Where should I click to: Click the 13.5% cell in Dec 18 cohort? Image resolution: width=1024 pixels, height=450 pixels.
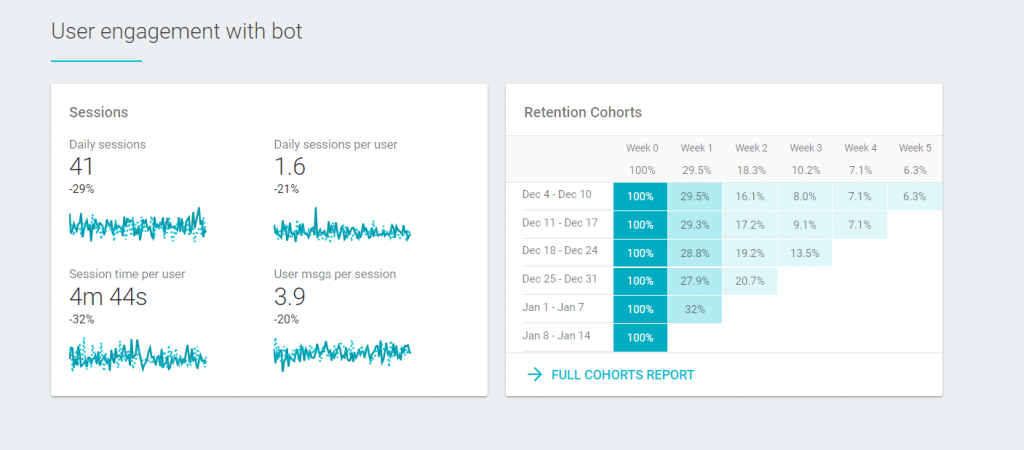(x=805, y=254)
